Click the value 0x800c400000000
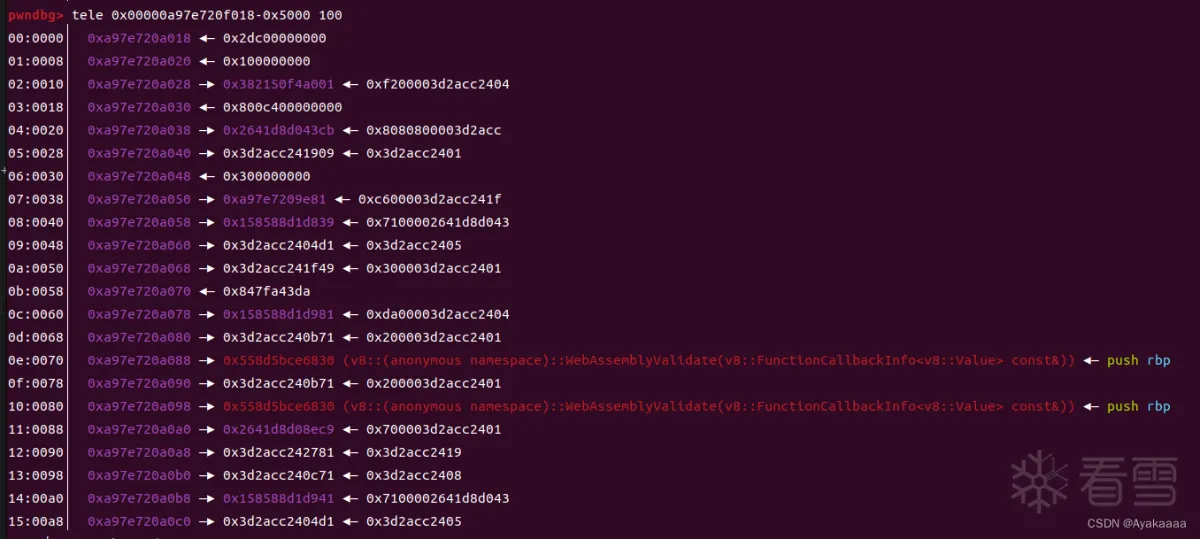 pos(282,107)
